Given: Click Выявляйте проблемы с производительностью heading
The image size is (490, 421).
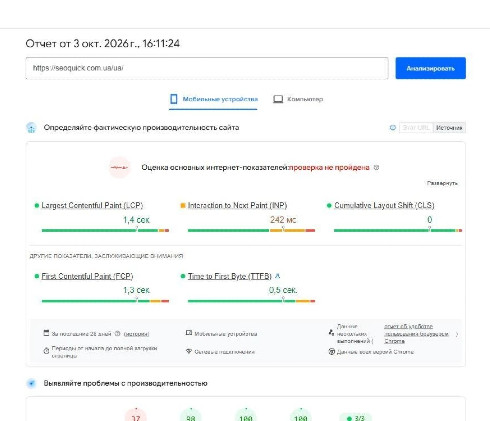Looking at the screenshot, I should pyautogui.click(x=125, y=383).
